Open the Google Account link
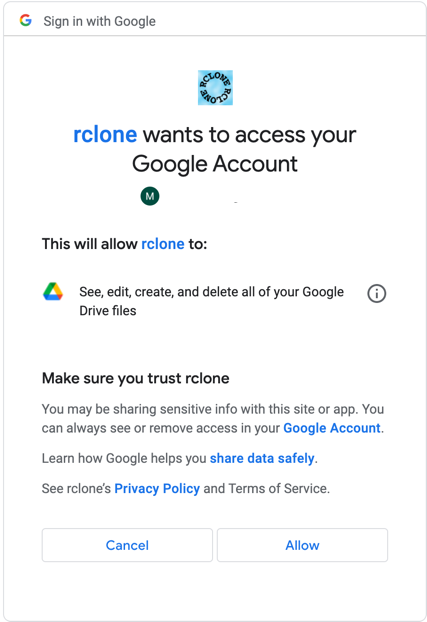The width and height of the screenshot is (427, 622). click(332, 428)
